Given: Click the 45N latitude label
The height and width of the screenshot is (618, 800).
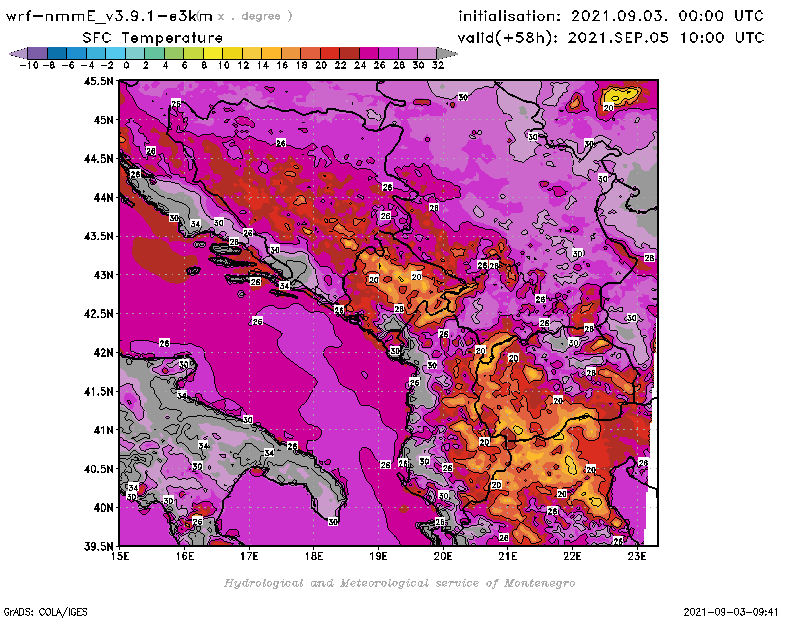Looking at the screenshot, I should coord(103,120).
